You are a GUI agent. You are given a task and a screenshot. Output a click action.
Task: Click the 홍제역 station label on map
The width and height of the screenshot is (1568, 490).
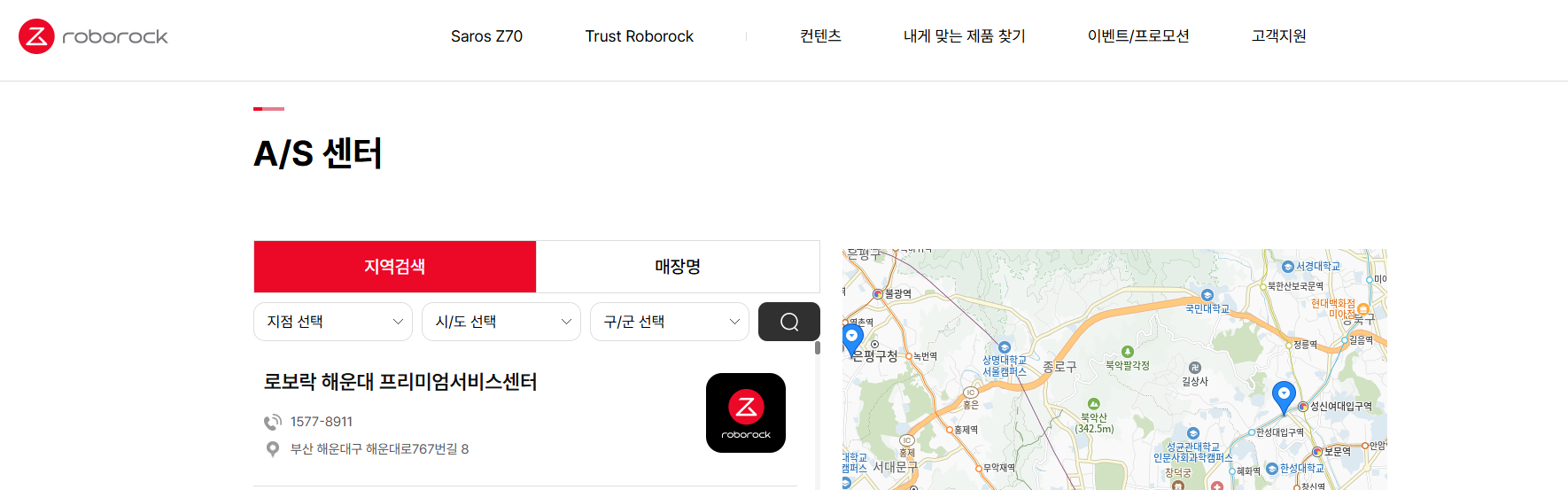tap(966, 430)
